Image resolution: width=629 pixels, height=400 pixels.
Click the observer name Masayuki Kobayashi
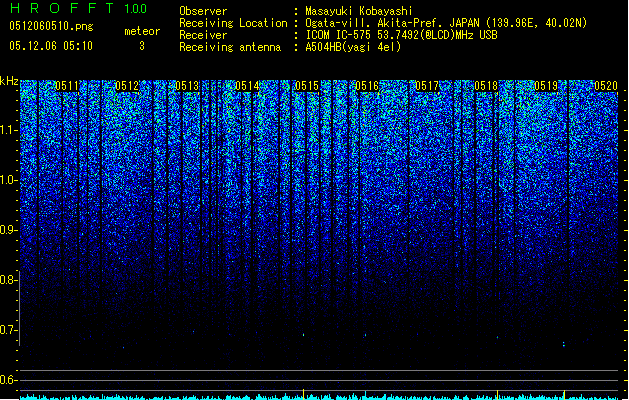(359, 11)
